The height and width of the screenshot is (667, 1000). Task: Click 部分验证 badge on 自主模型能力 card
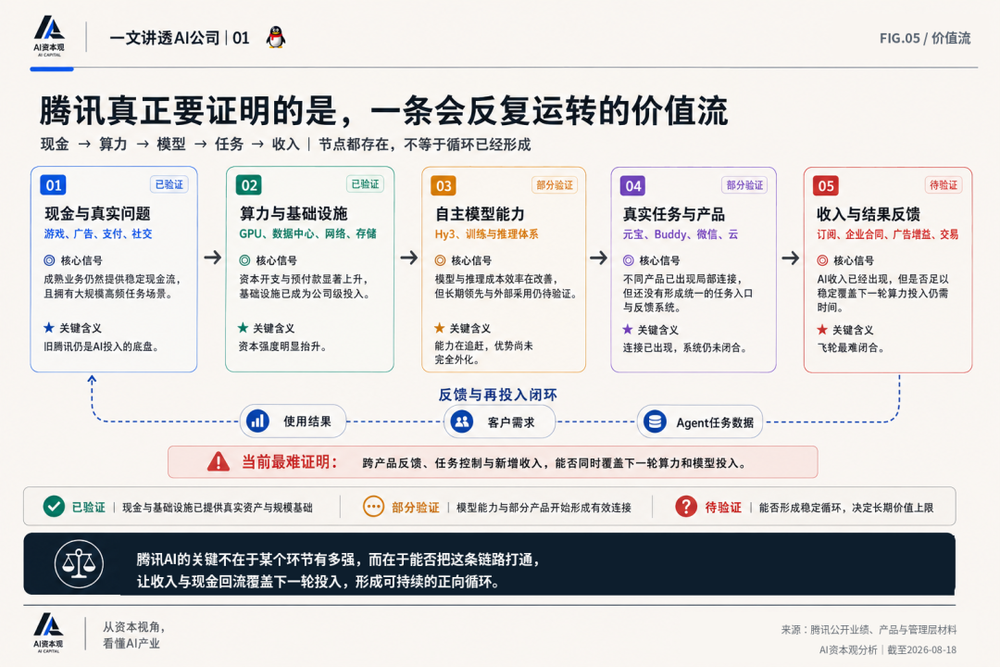[554, 185]
